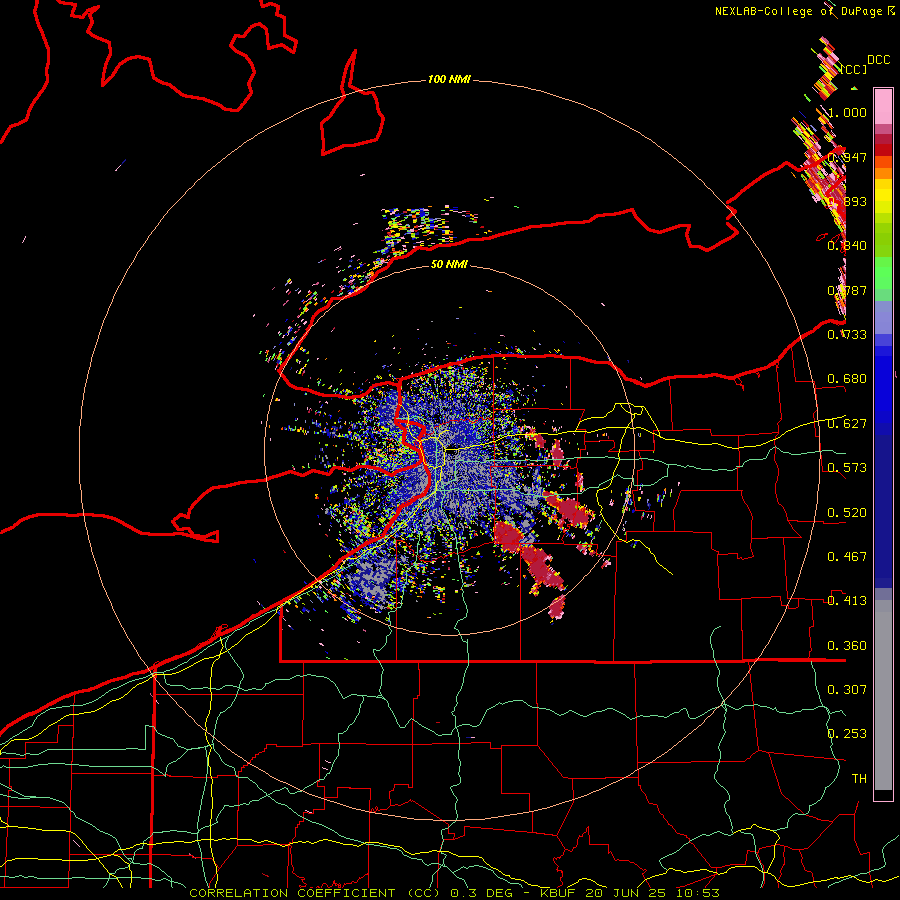The width and height of the screenshot is (900, 900).
Task: Click the 0.413 legend value
Action: 847,601
